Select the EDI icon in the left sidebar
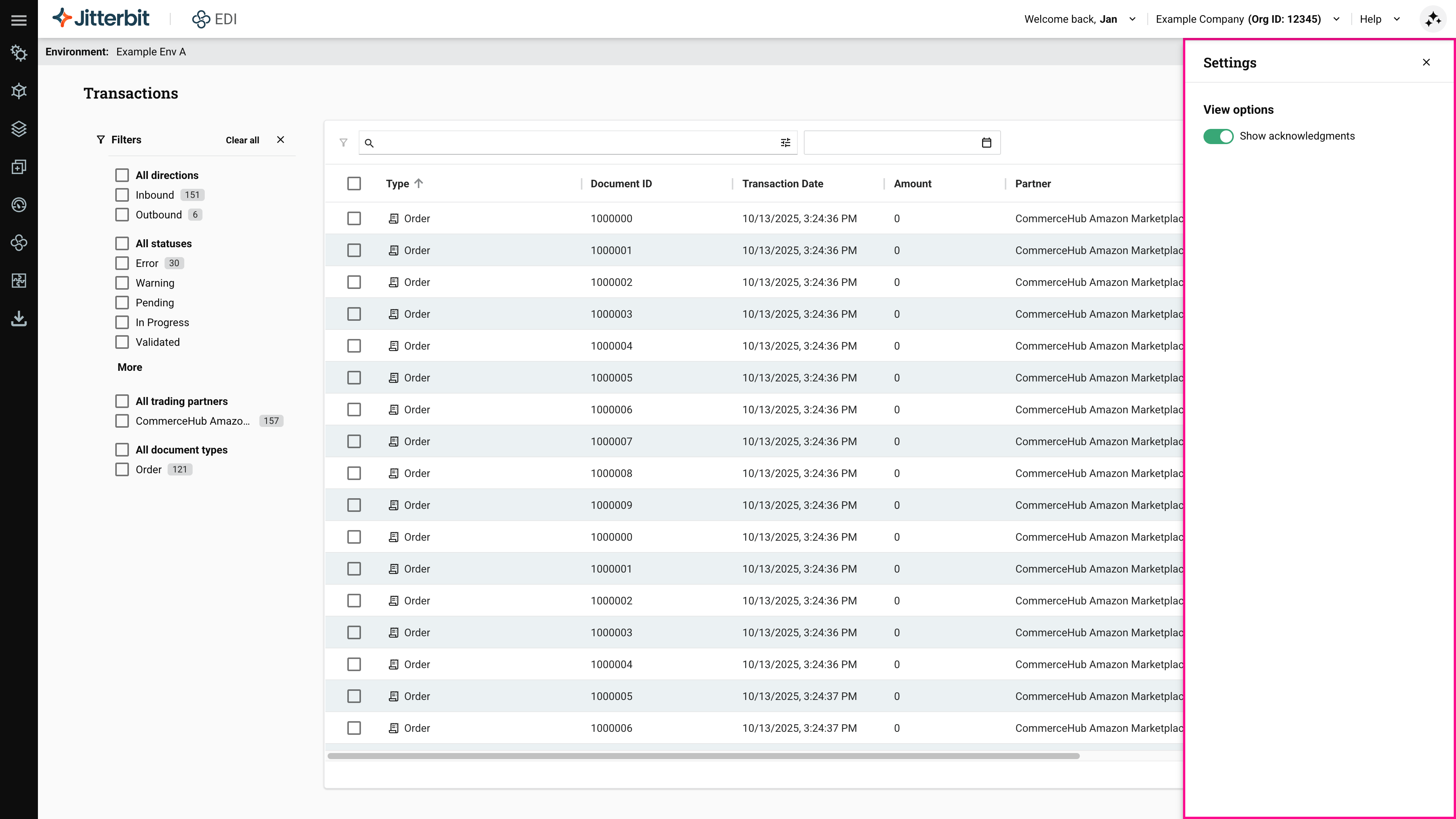The image size is (1456, 819). tap(19, 243)
